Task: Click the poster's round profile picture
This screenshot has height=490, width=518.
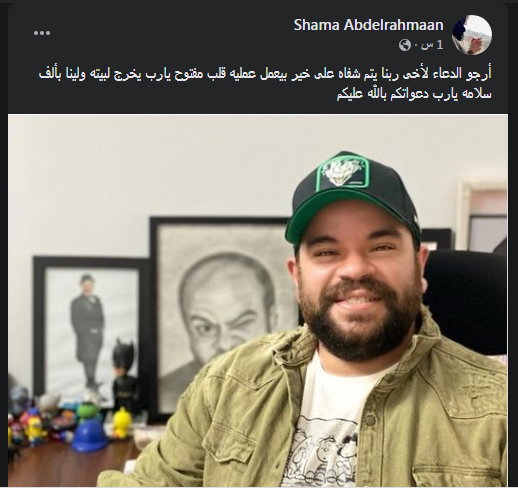Action: 472,35
